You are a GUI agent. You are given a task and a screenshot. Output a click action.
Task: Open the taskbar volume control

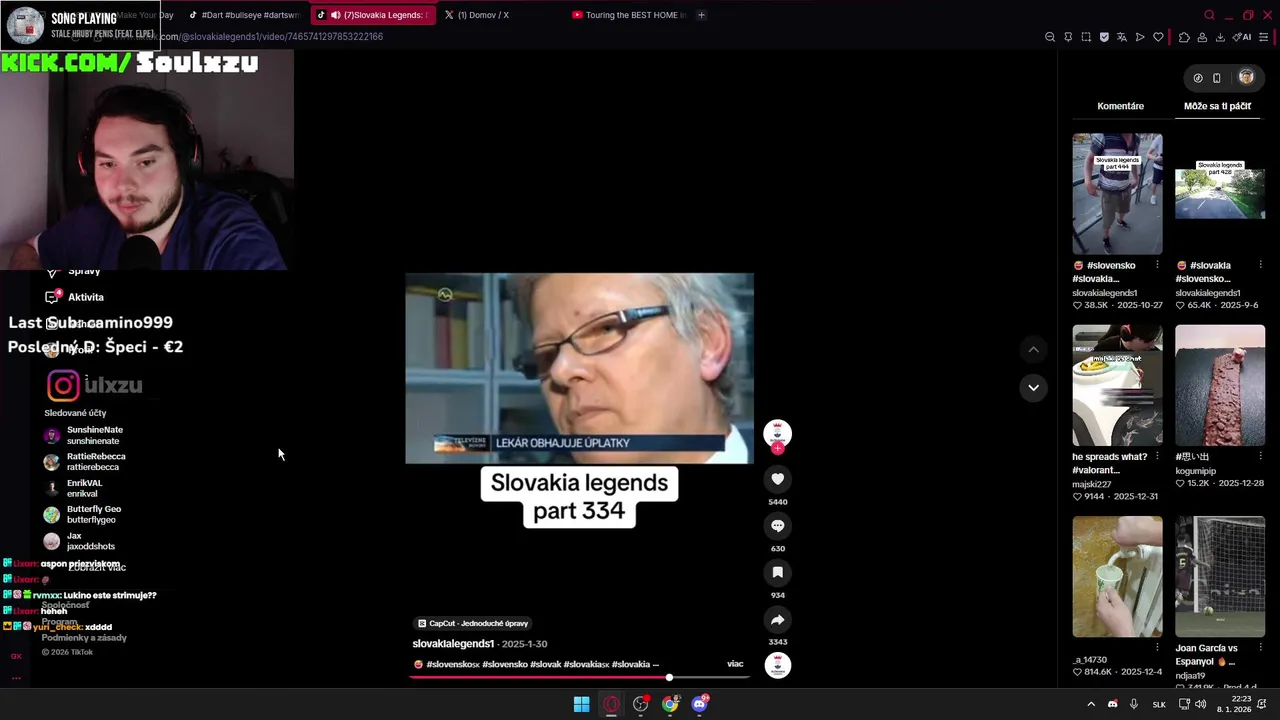click(x=1200, y=704)
